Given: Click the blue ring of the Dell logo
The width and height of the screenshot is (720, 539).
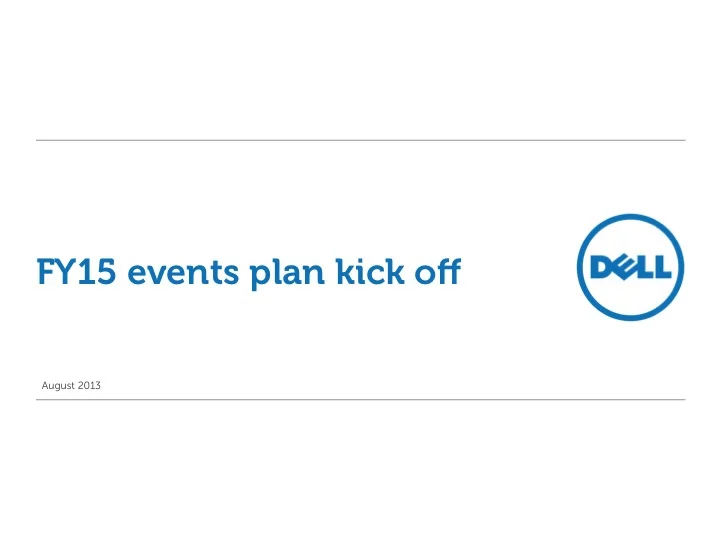Looking at the screenshot, I should tap(630, 218).
